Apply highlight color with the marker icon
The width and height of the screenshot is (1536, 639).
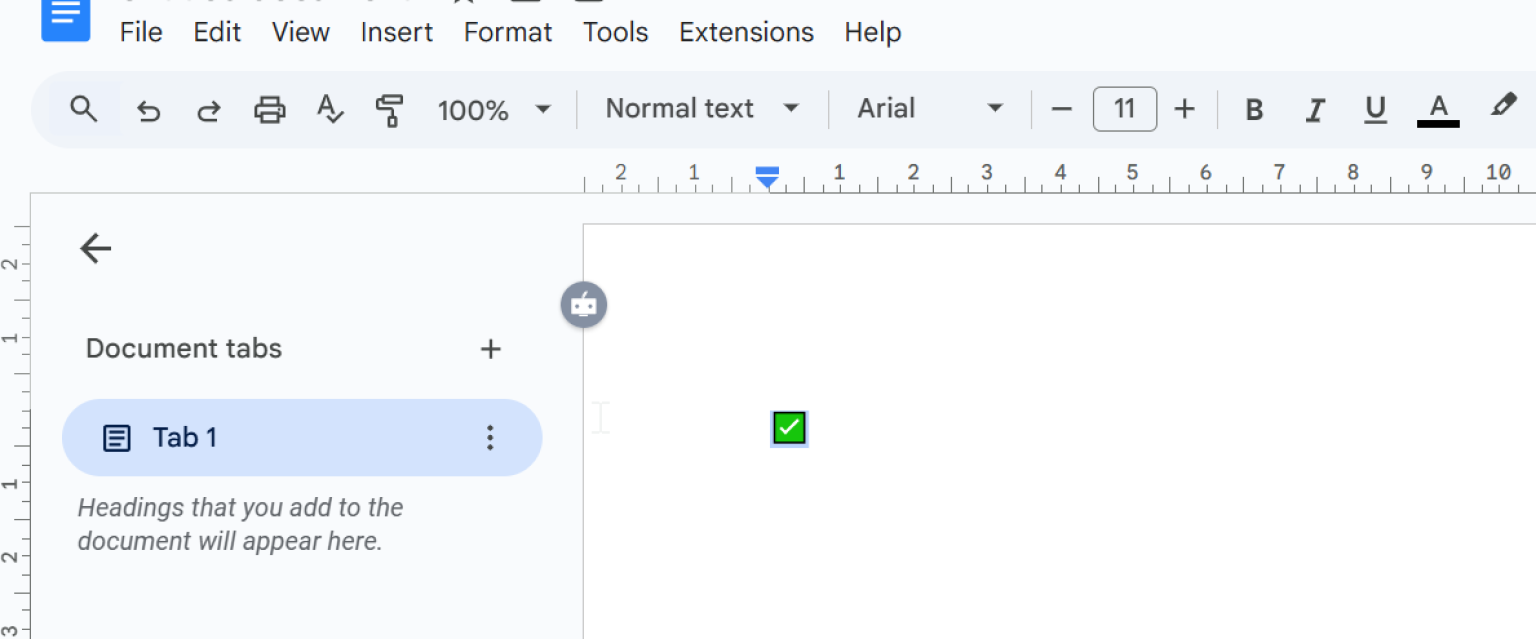(x=1504, y=109)
